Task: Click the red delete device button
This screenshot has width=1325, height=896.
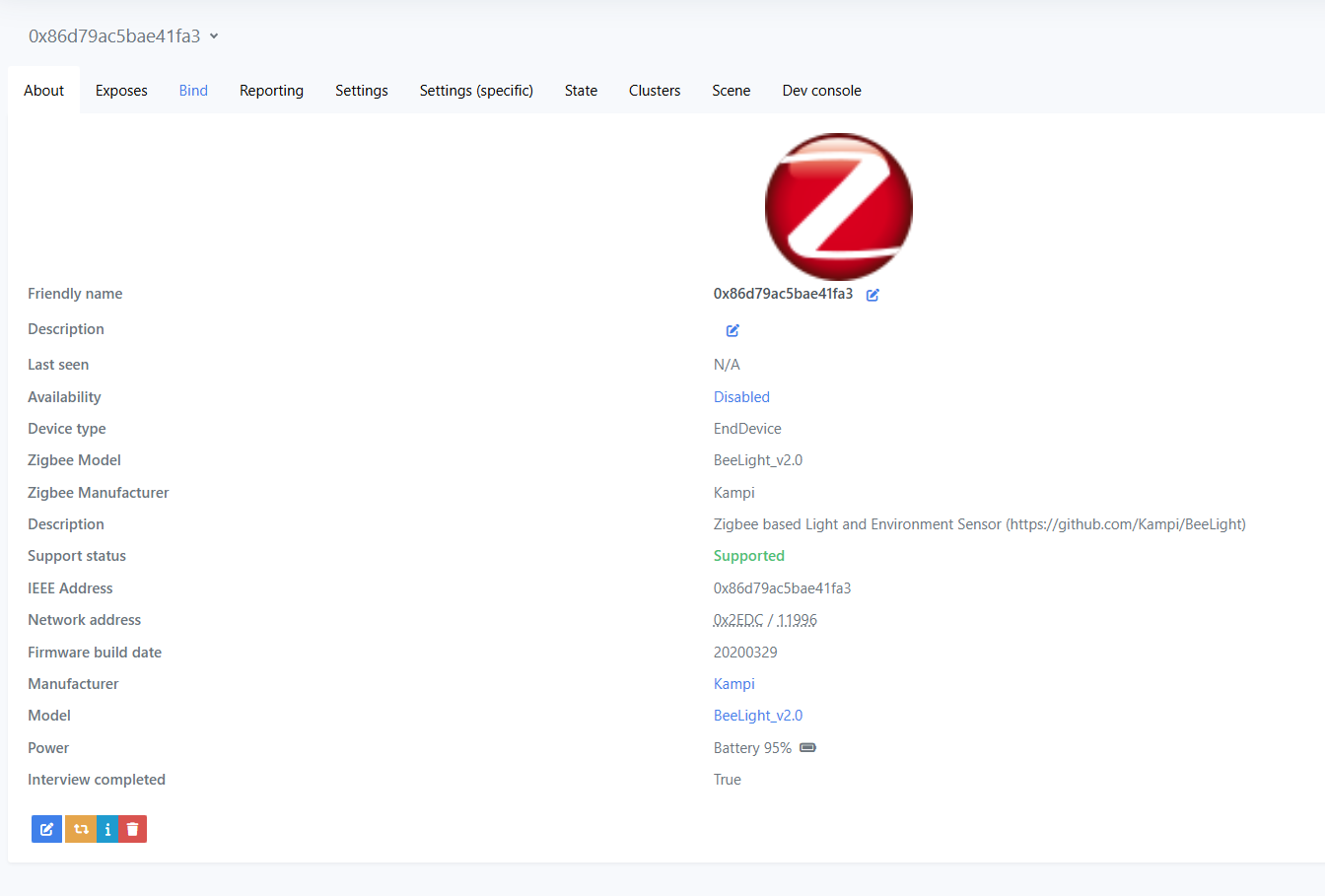Action: point(132,829)
